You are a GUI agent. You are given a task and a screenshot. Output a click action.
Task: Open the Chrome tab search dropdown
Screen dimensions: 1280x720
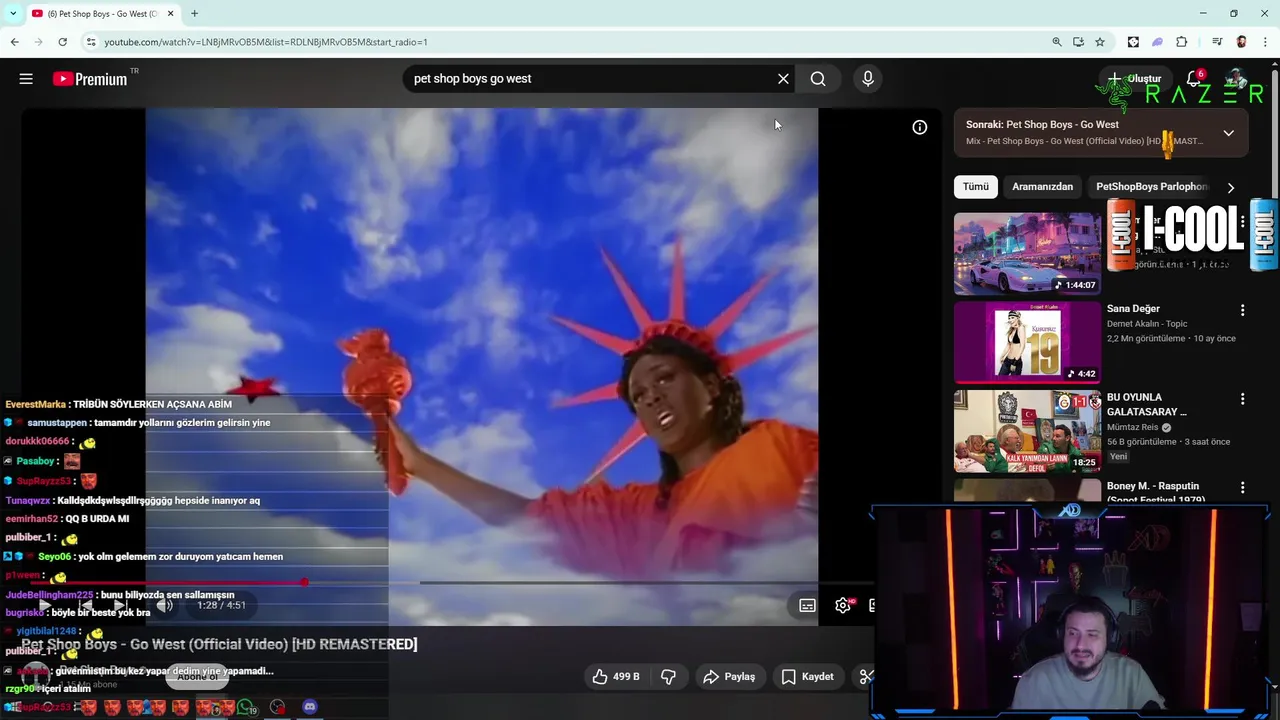(x=13, y=14)
